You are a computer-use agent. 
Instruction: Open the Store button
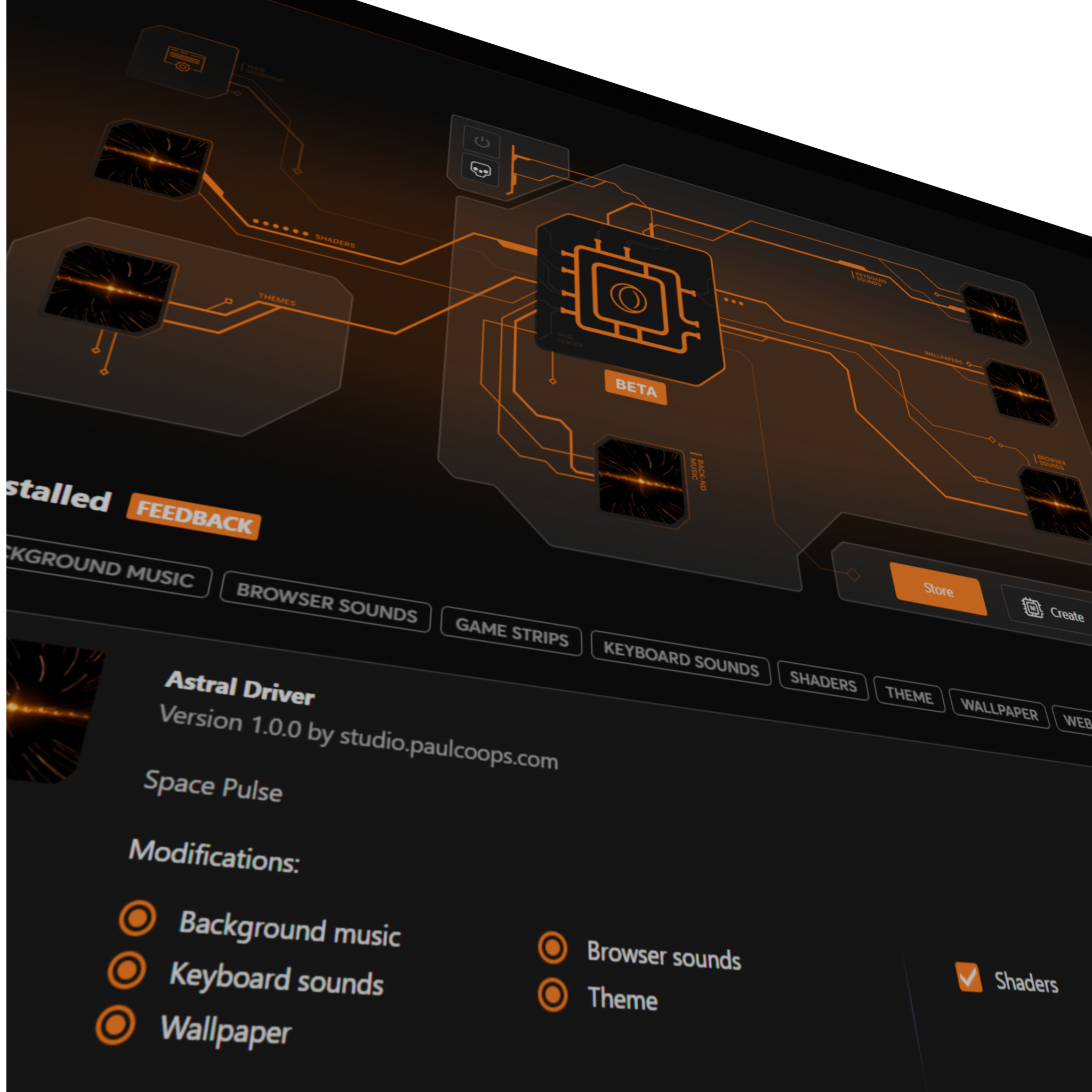tap(938, 590)
